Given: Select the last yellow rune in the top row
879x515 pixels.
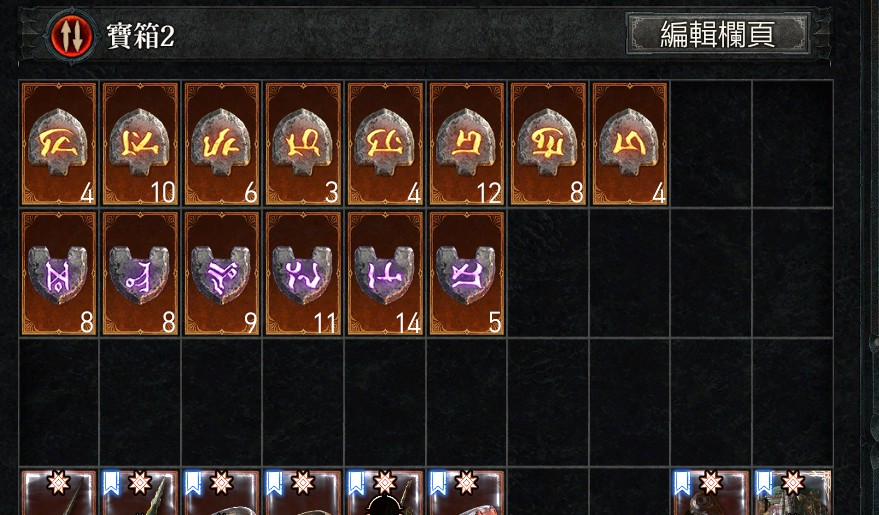Looking at the screenshot, I should (630, 143).
